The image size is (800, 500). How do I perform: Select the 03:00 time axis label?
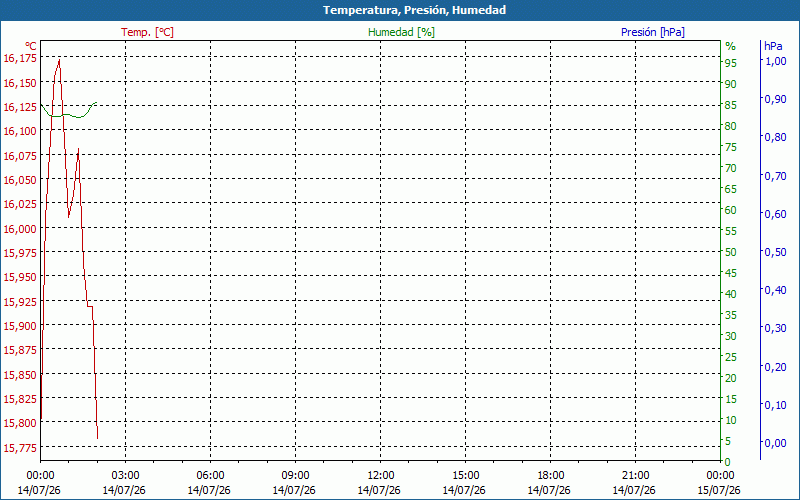[x=125, y=476]
